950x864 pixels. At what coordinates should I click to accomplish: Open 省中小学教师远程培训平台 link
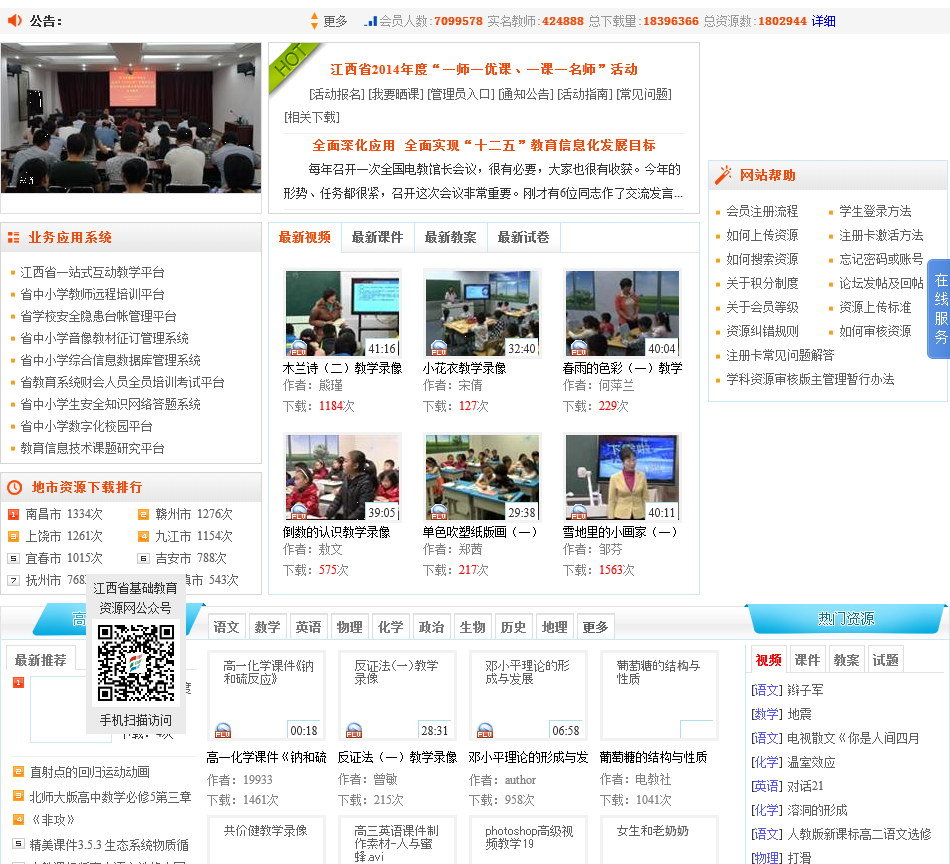click(92, 294)
